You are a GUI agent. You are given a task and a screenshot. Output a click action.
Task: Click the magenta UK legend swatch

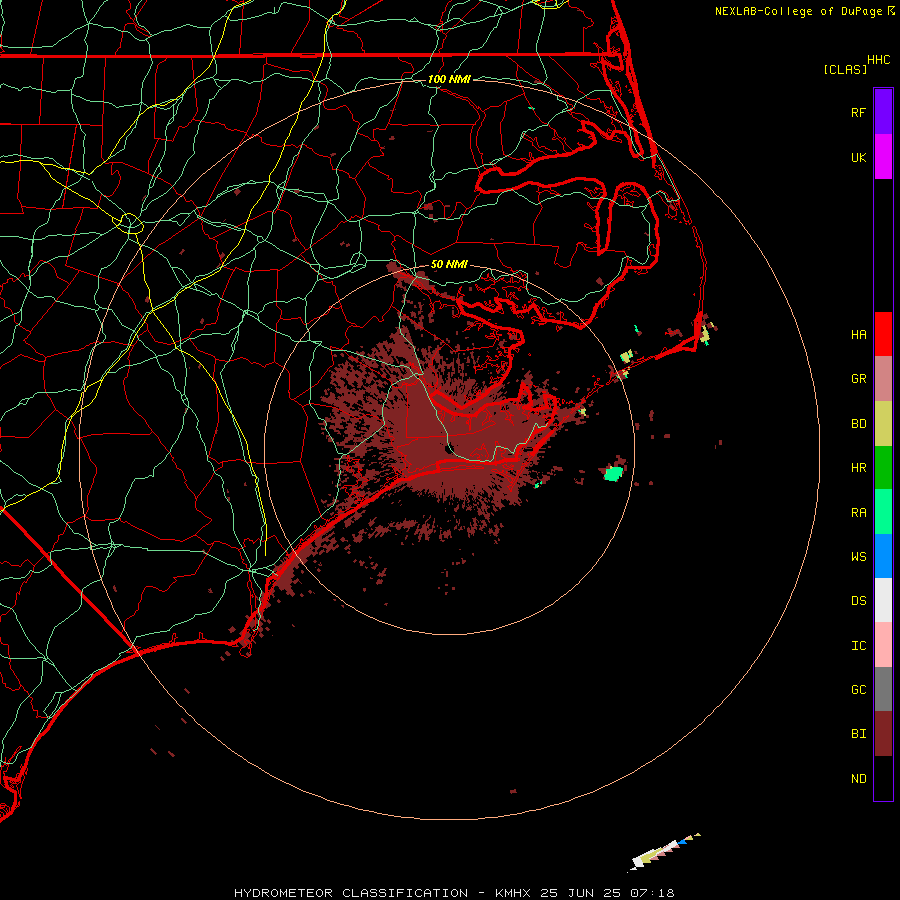click(883, 157)
